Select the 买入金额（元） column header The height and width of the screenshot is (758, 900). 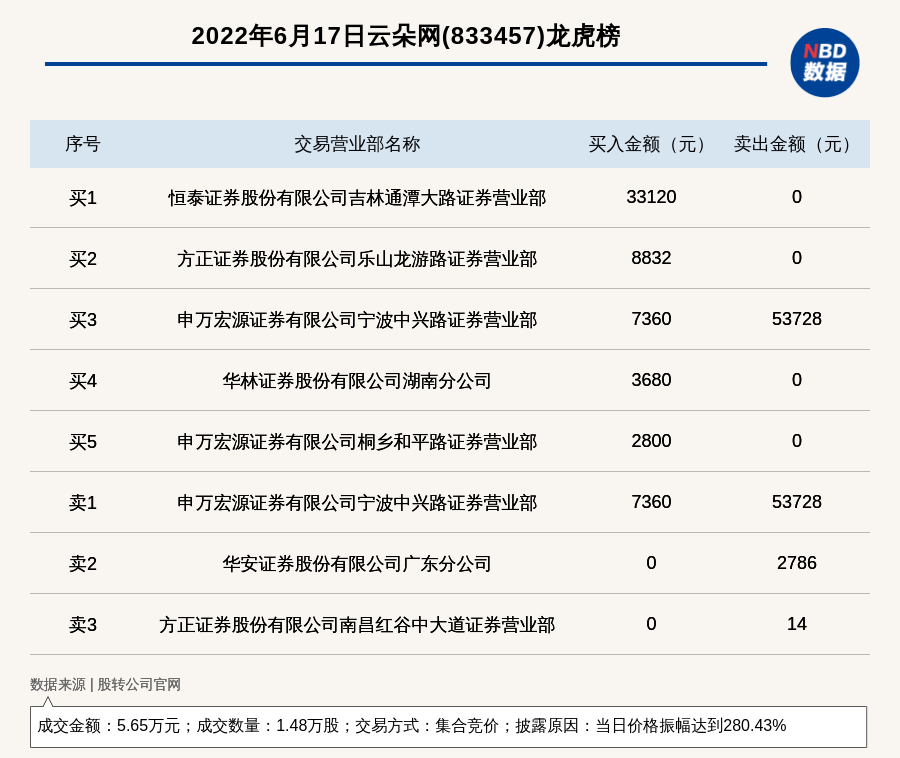pyautogui.click(x=651, y=144)
